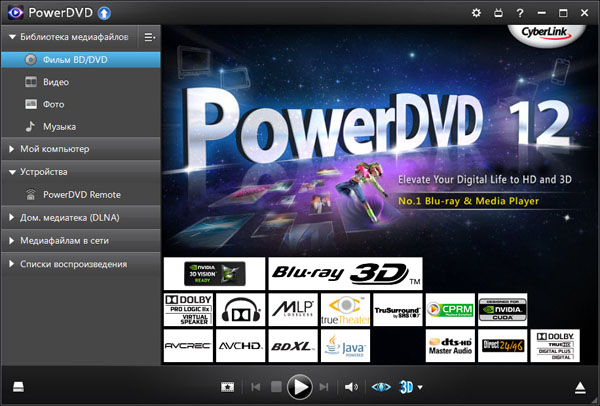
Task: Click the Direct 24/96 logo tile
Action: (x=503, y=346)
